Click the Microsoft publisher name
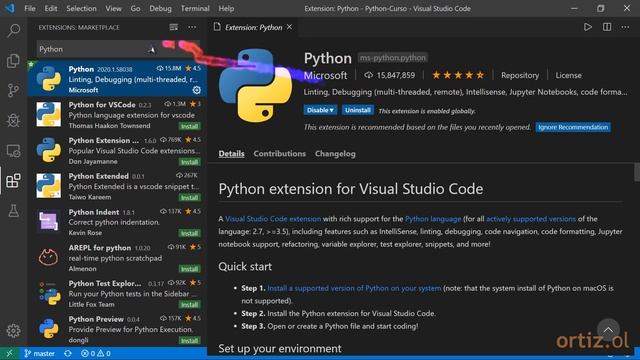 coord(326,75)
